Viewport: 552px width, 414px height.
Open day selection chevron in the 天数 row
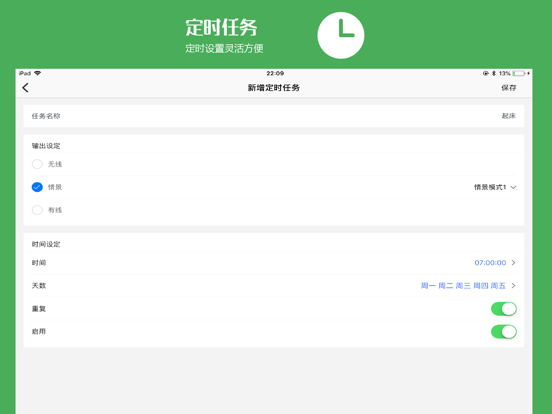pyautogui.click(x=514, y=286)
